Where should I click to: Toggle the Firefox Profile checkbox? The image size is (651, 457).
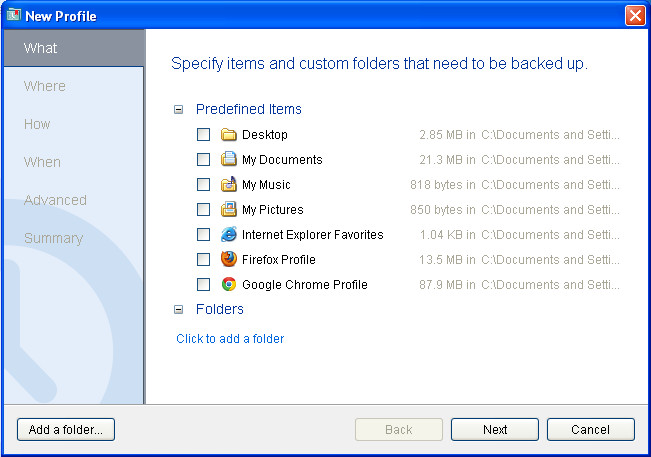point(203,260)
